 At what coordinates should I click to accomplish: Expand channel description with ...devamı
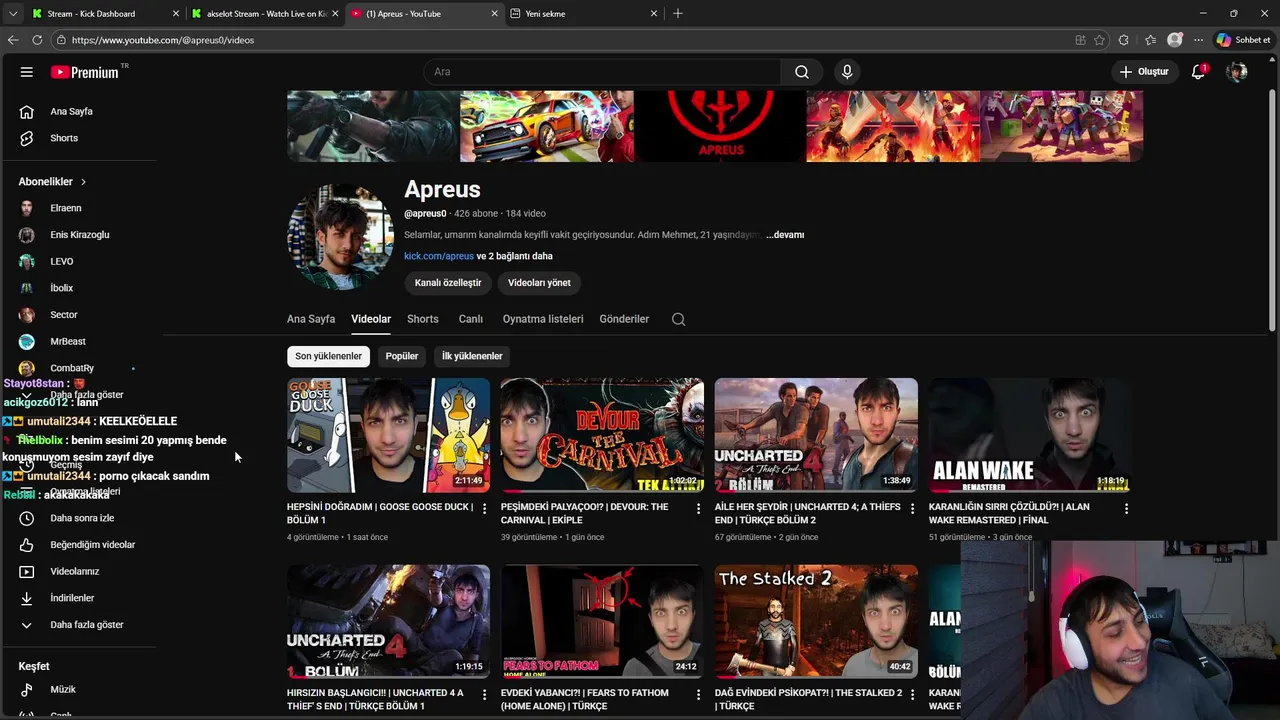click(x=785, y=235)
